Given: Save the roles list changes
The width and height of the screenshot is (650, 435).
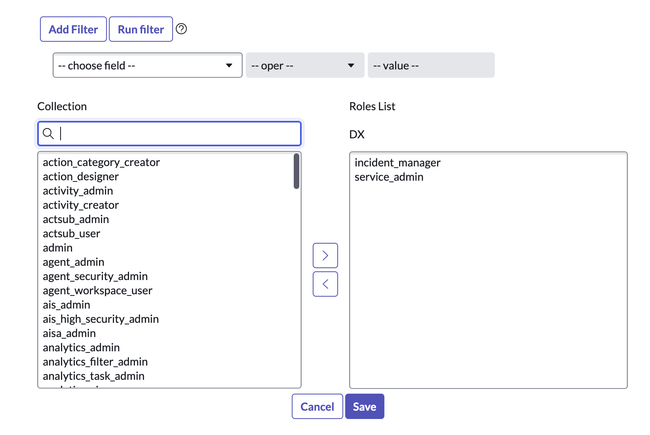Looking at the screenshot, I should 364,407.
